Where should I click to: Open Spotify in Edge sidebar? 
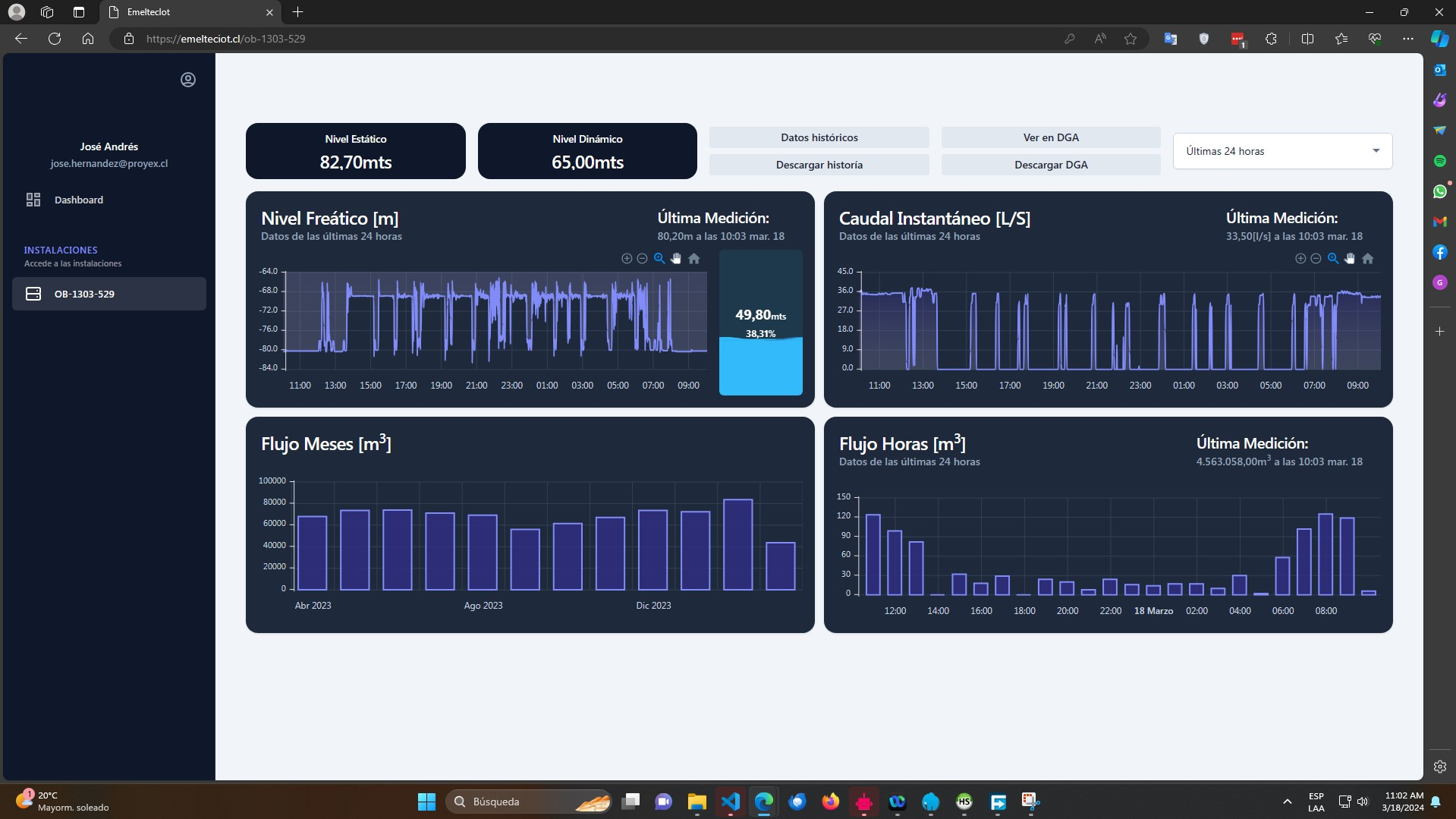point(1440,161)
